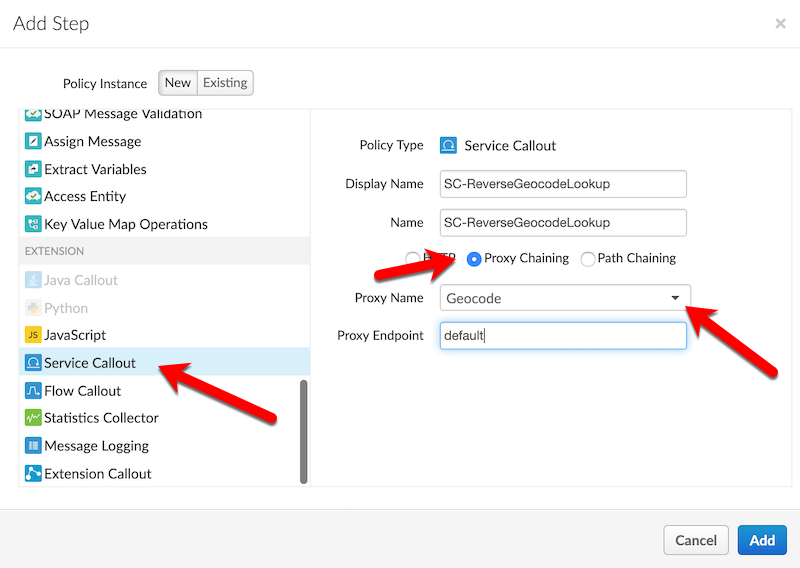The height and width of the screenshot is (568, 800).
Task: Click the EXTENSION section header
Action: click(x=164, y=251)
